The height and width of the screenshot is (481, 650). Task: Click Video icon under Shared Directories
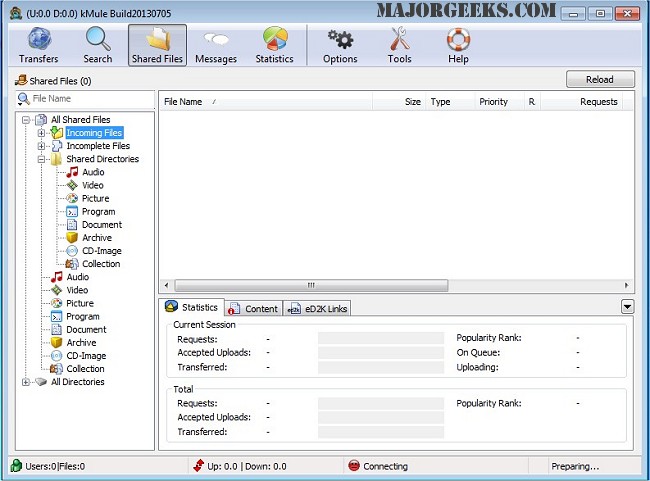click(72, 185)
